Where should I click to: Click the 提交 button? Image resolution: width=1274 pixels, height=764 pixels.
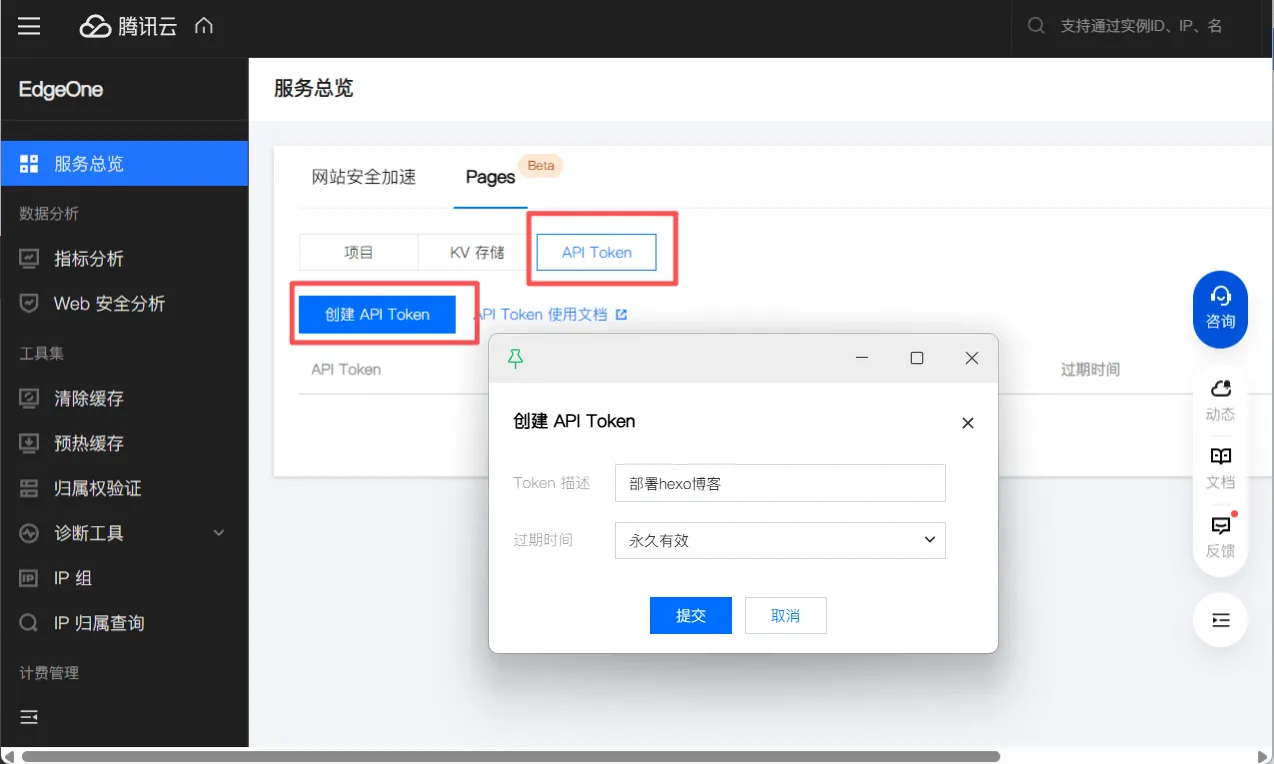click(x=691, y=616)
